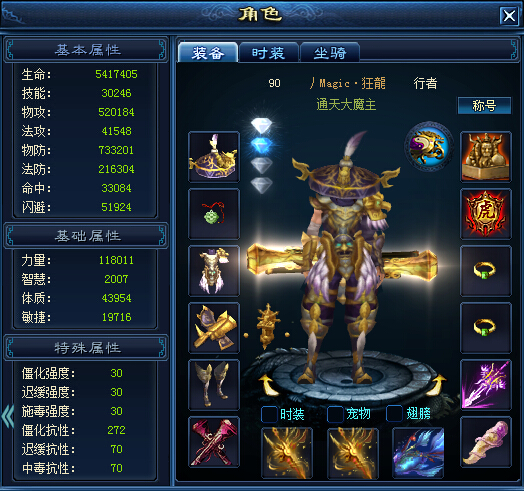
Task: Select the glowing blue diamond gem
Action: pos(262,145)
